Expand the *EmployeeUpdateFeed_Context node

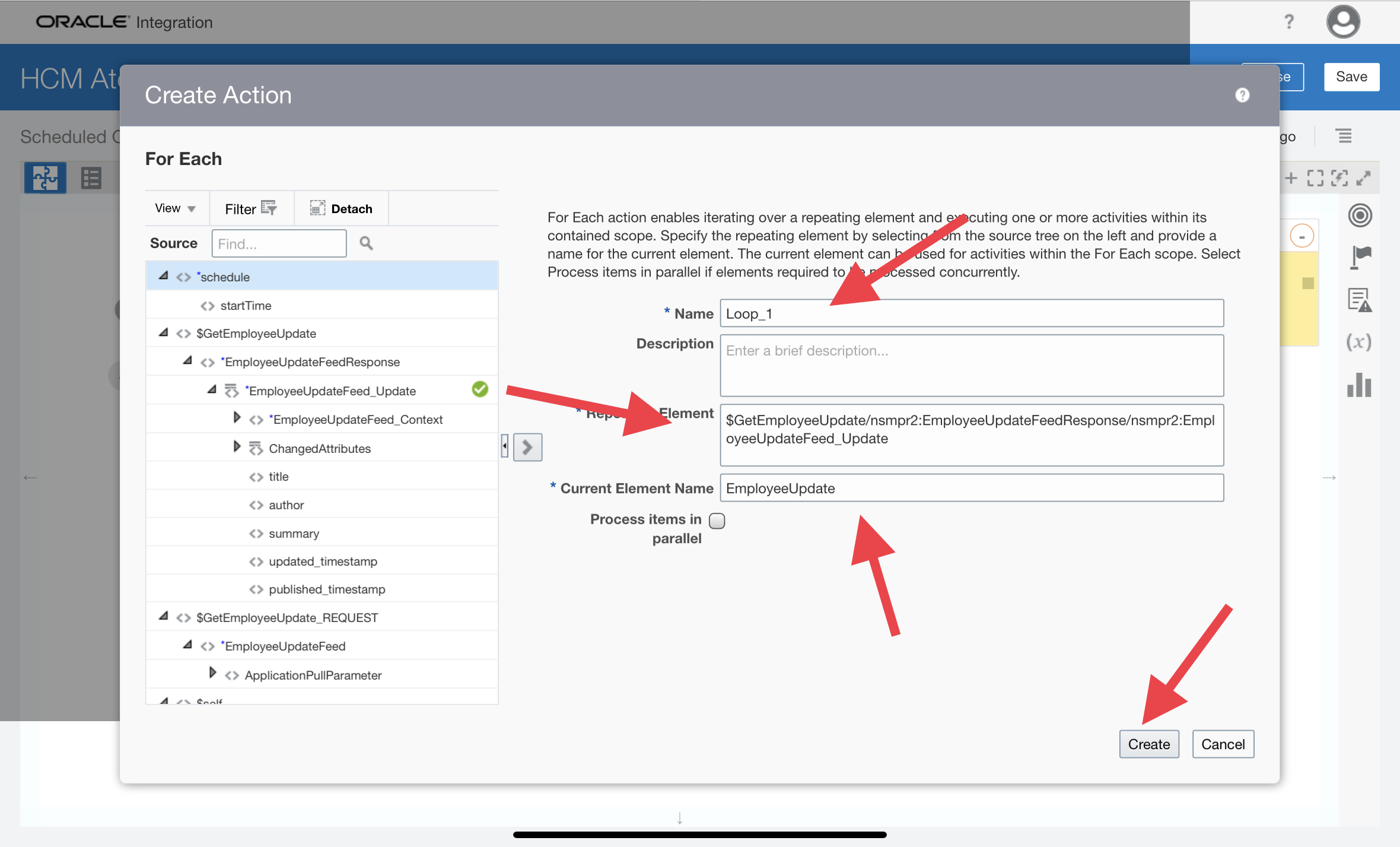tap(237, 417)
